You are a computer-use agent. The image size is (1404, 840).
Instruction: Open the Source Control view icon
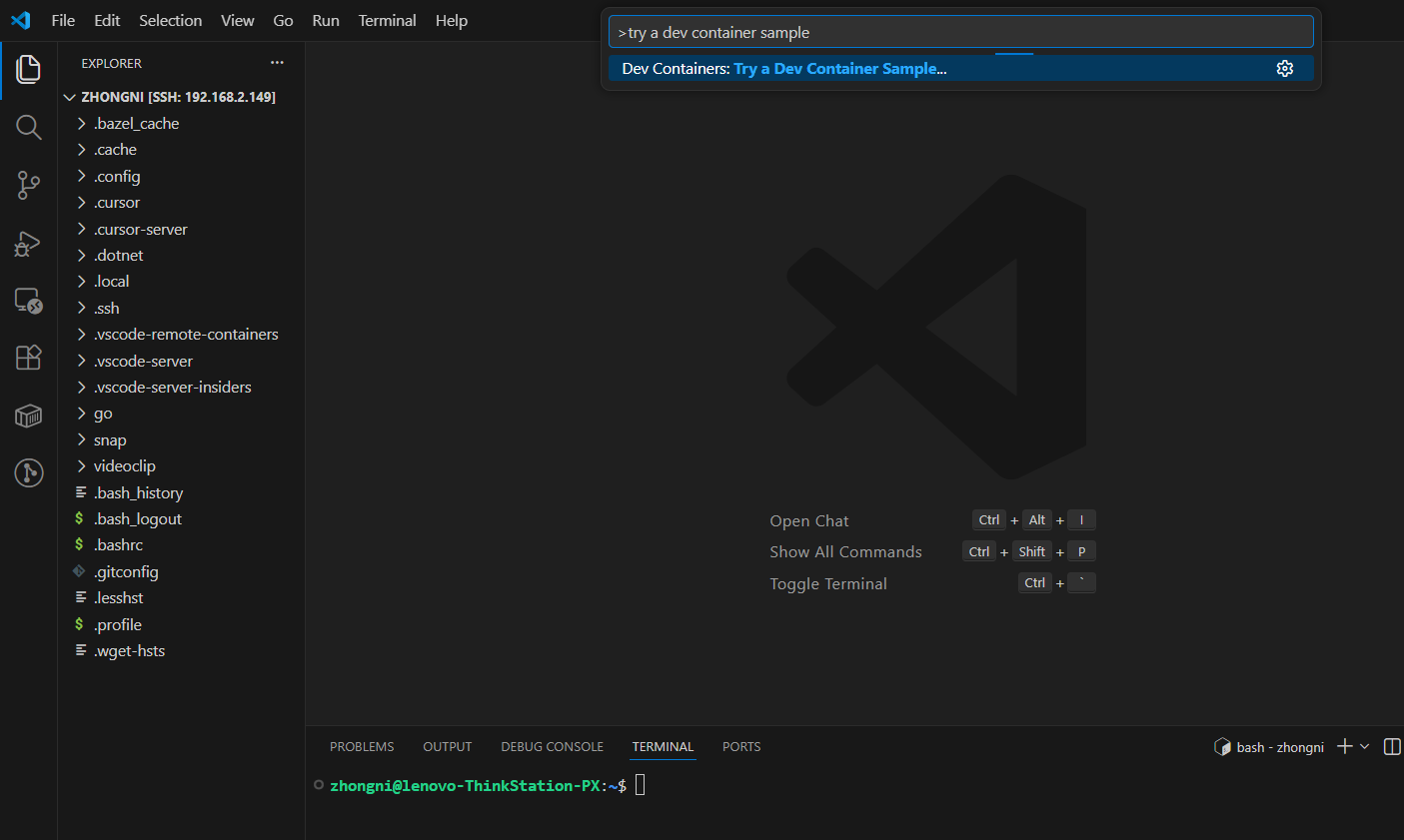[28, 185]
